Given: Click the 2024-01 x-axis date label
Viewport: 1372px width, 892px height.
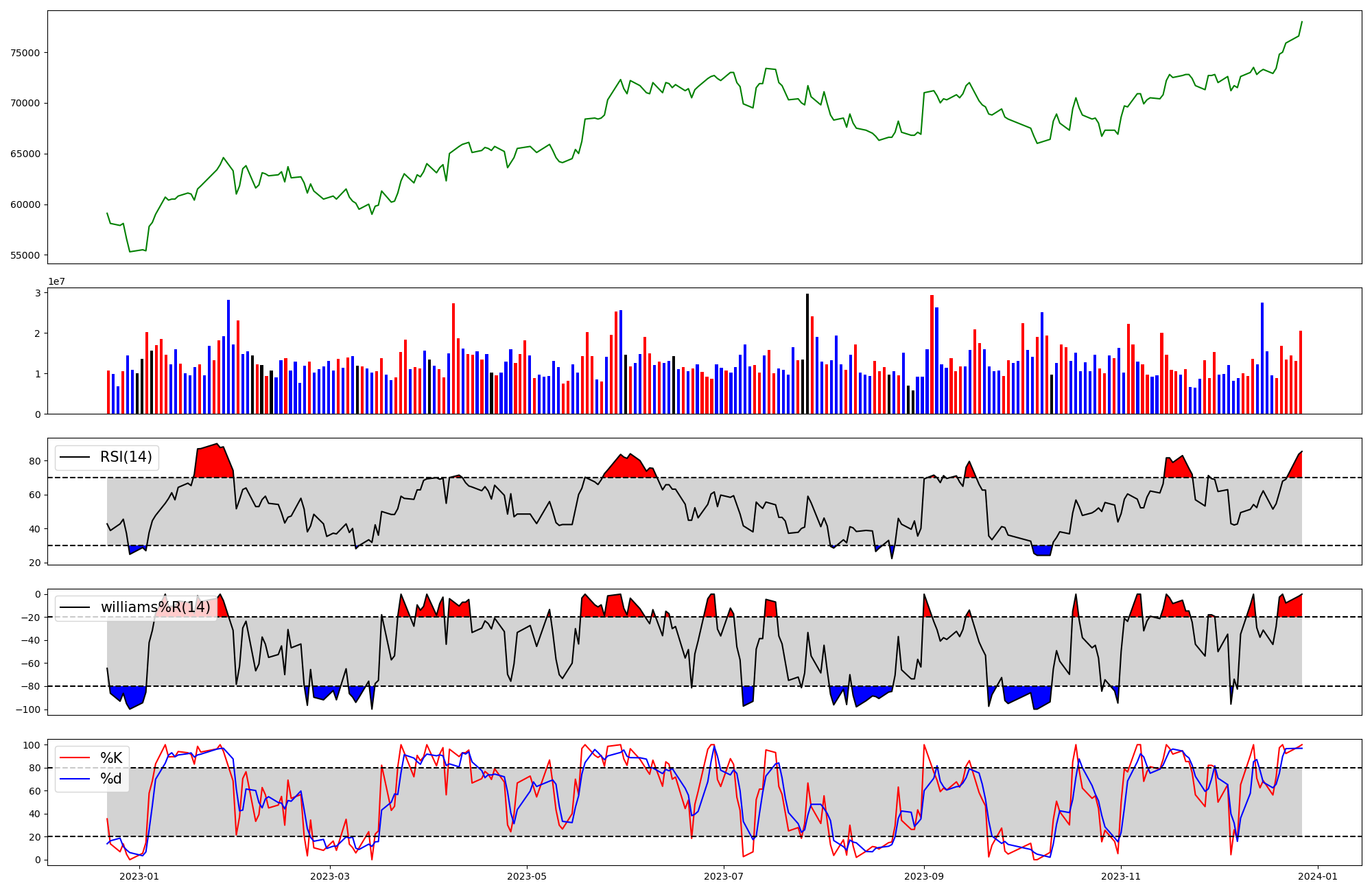Looking at the screenshot, I should click(x=1318, y=876).
